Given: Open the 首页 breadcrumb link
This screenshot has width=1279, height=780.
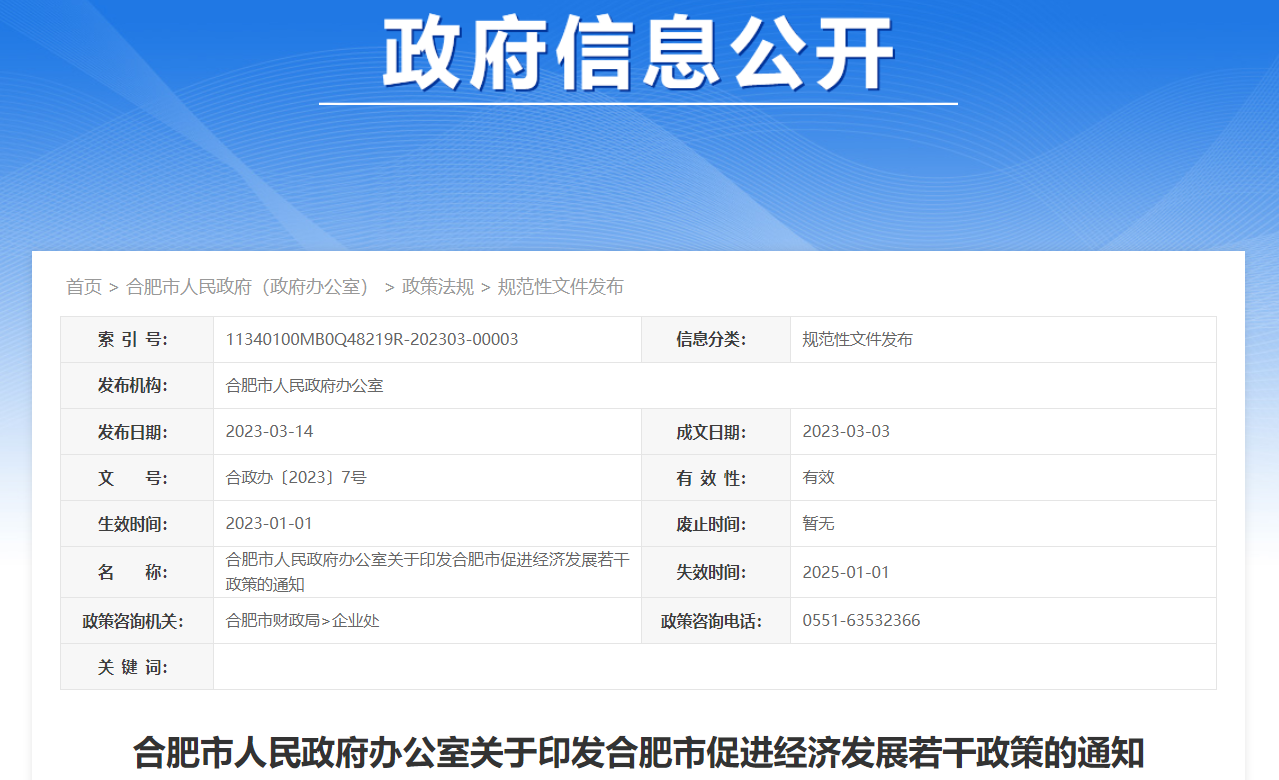Looking at the screenshot, I should click(x=84, y=287).
